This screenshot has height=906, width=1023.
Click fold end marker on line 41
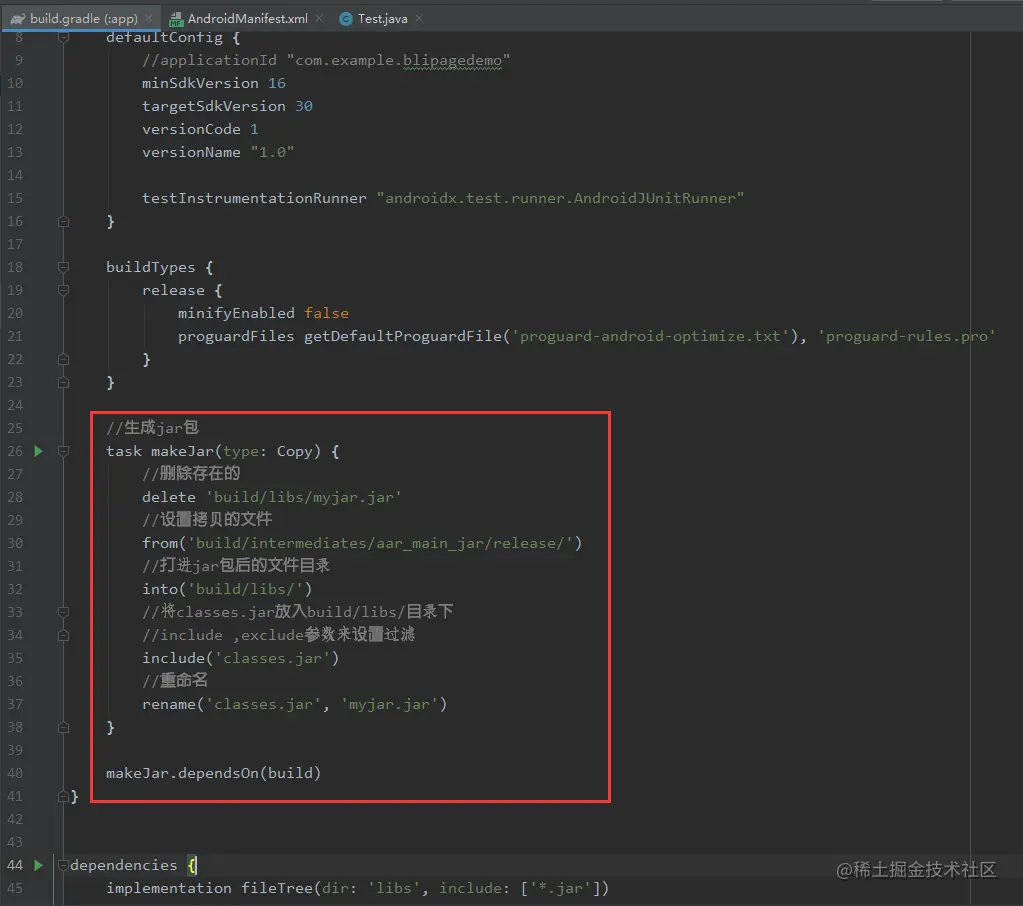point(63,796)
